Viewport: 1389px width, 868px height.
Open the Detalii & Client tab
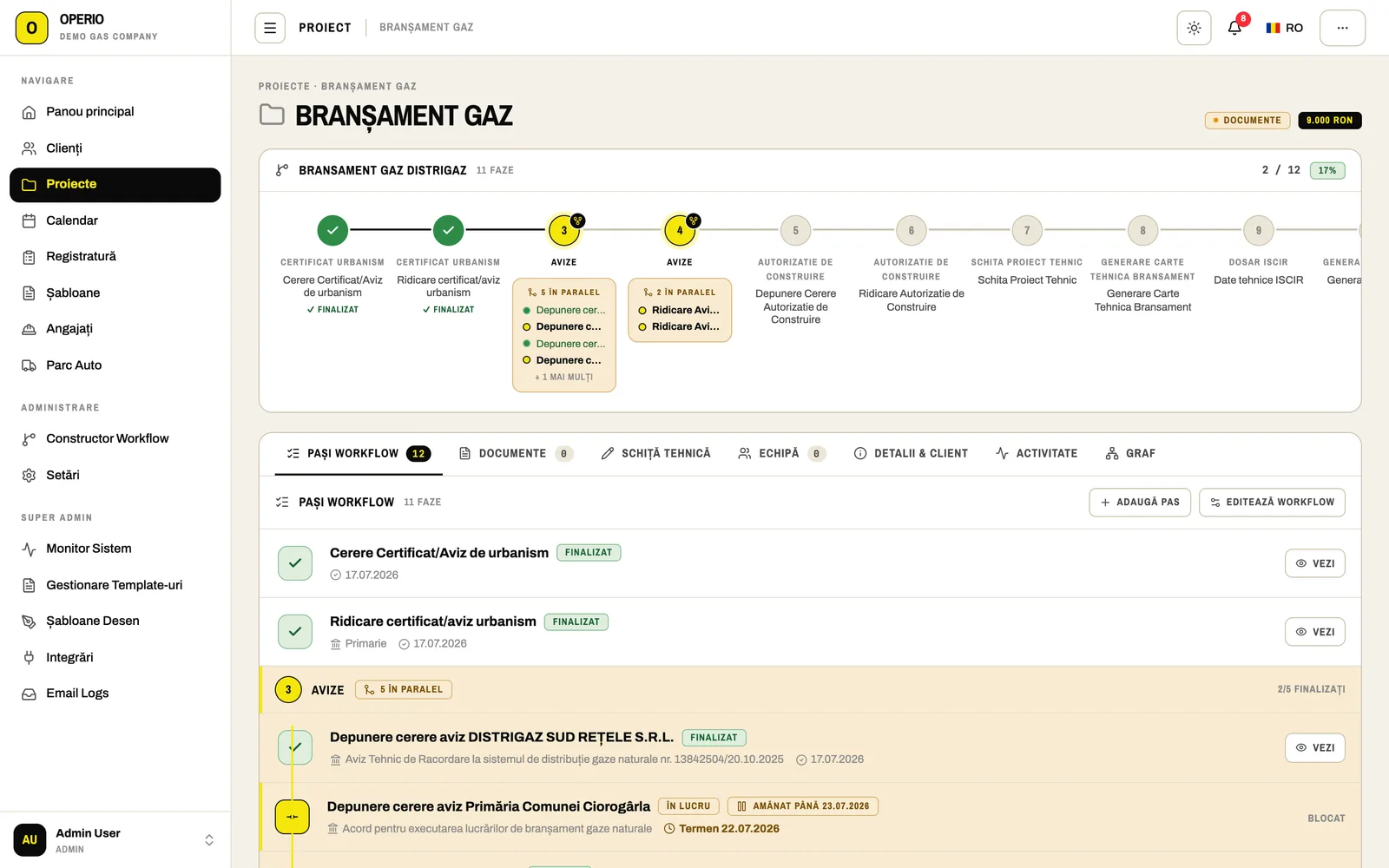coord(911,454)
